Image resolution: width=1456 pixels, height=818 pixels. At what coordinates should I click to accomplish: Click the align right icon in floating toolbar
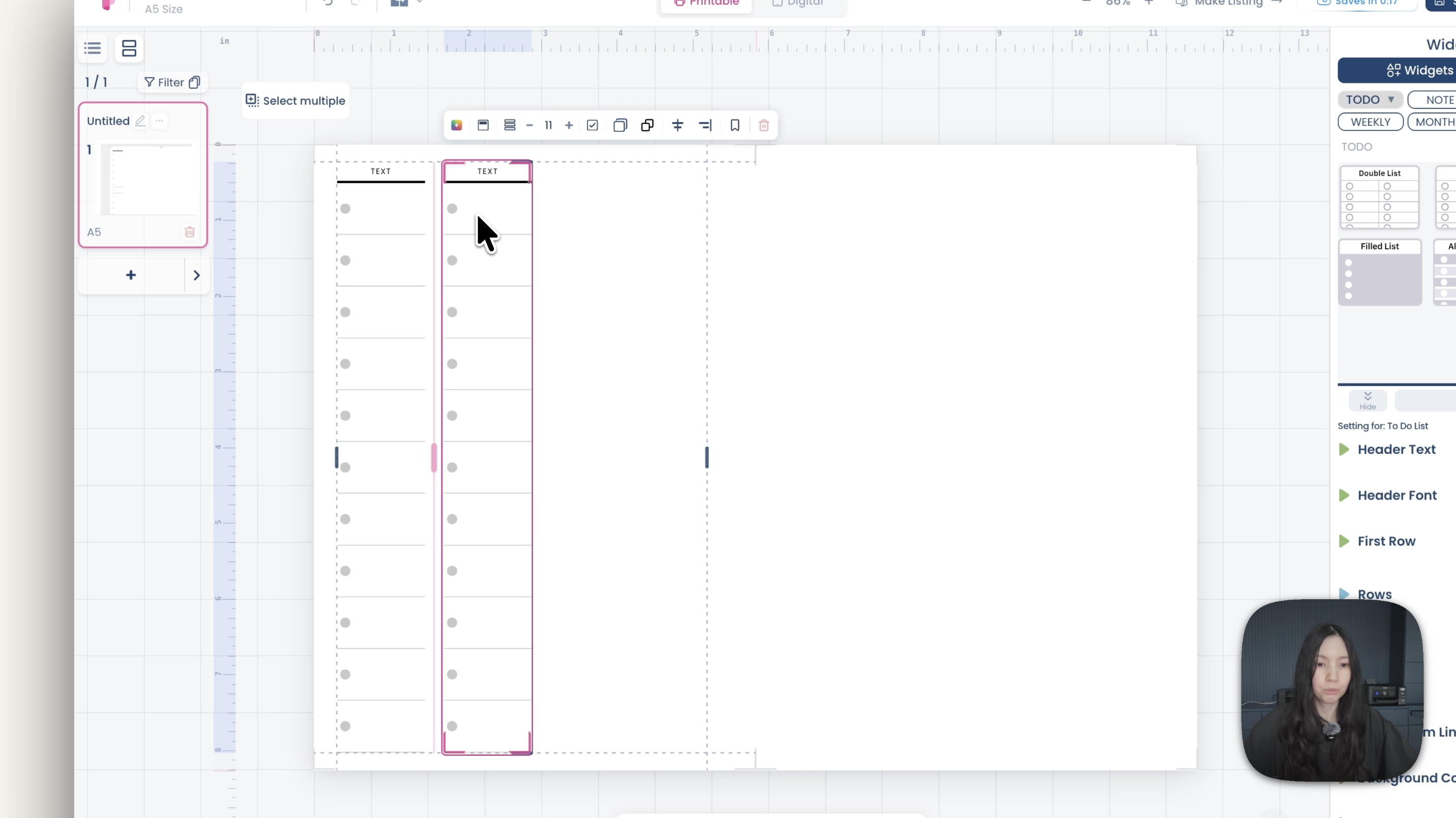(706, 126)
